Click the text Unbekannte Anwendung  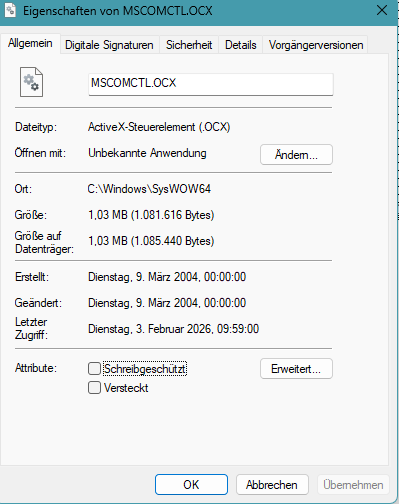(147, 153)
